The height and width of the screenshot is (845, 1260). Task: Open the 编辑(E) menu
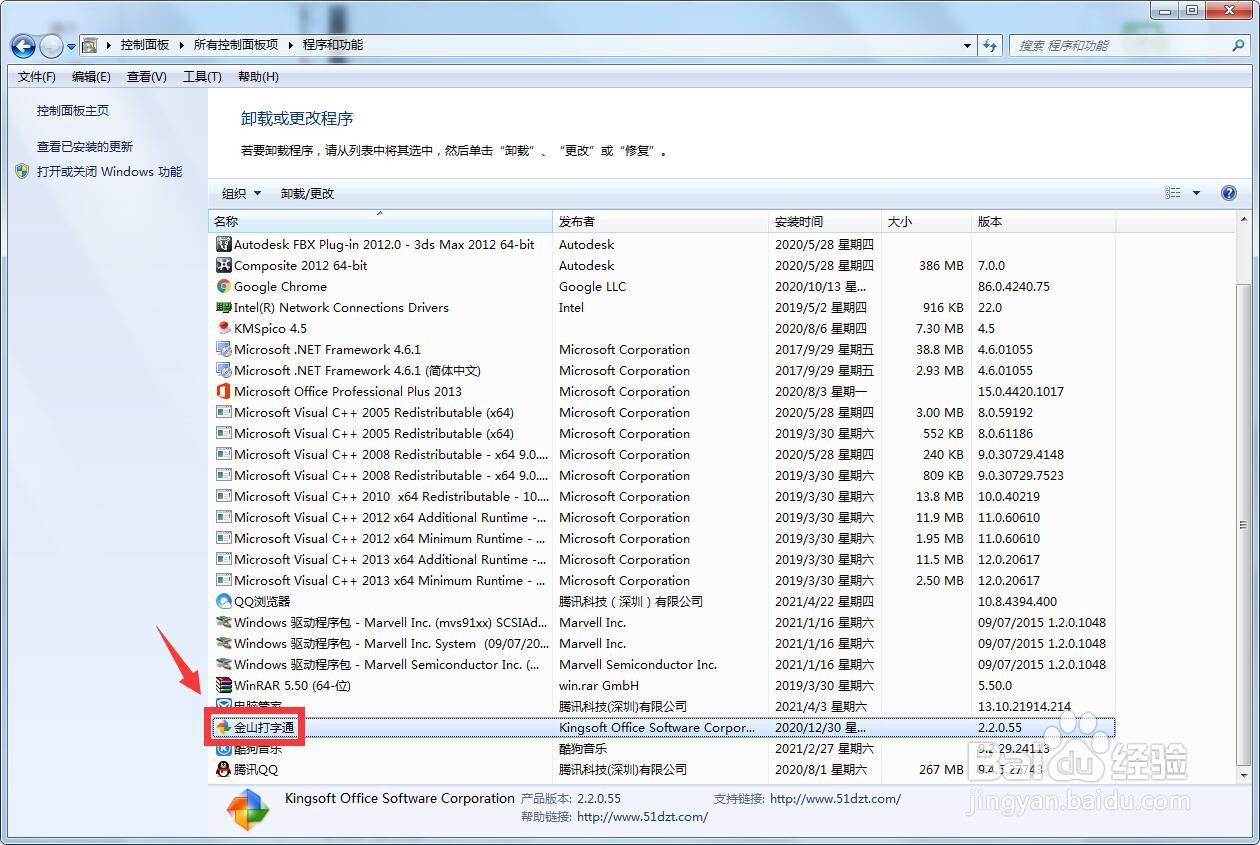91,77
